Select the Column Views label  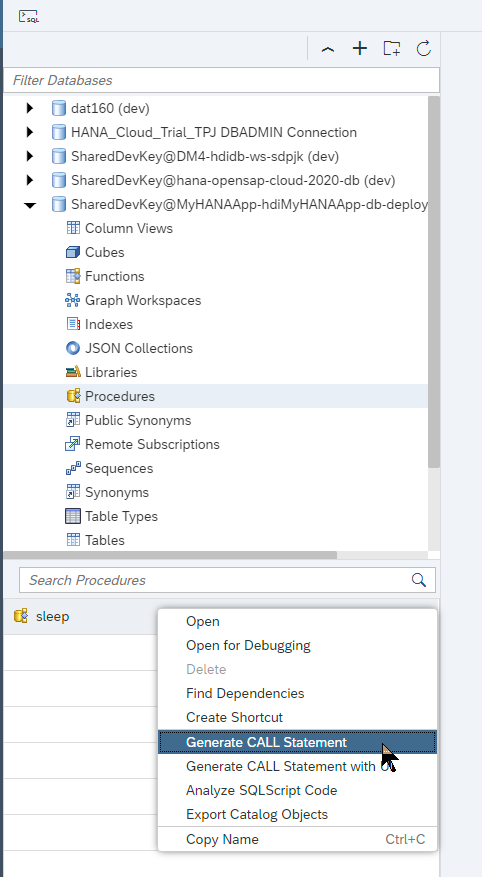tap(129, 228)
